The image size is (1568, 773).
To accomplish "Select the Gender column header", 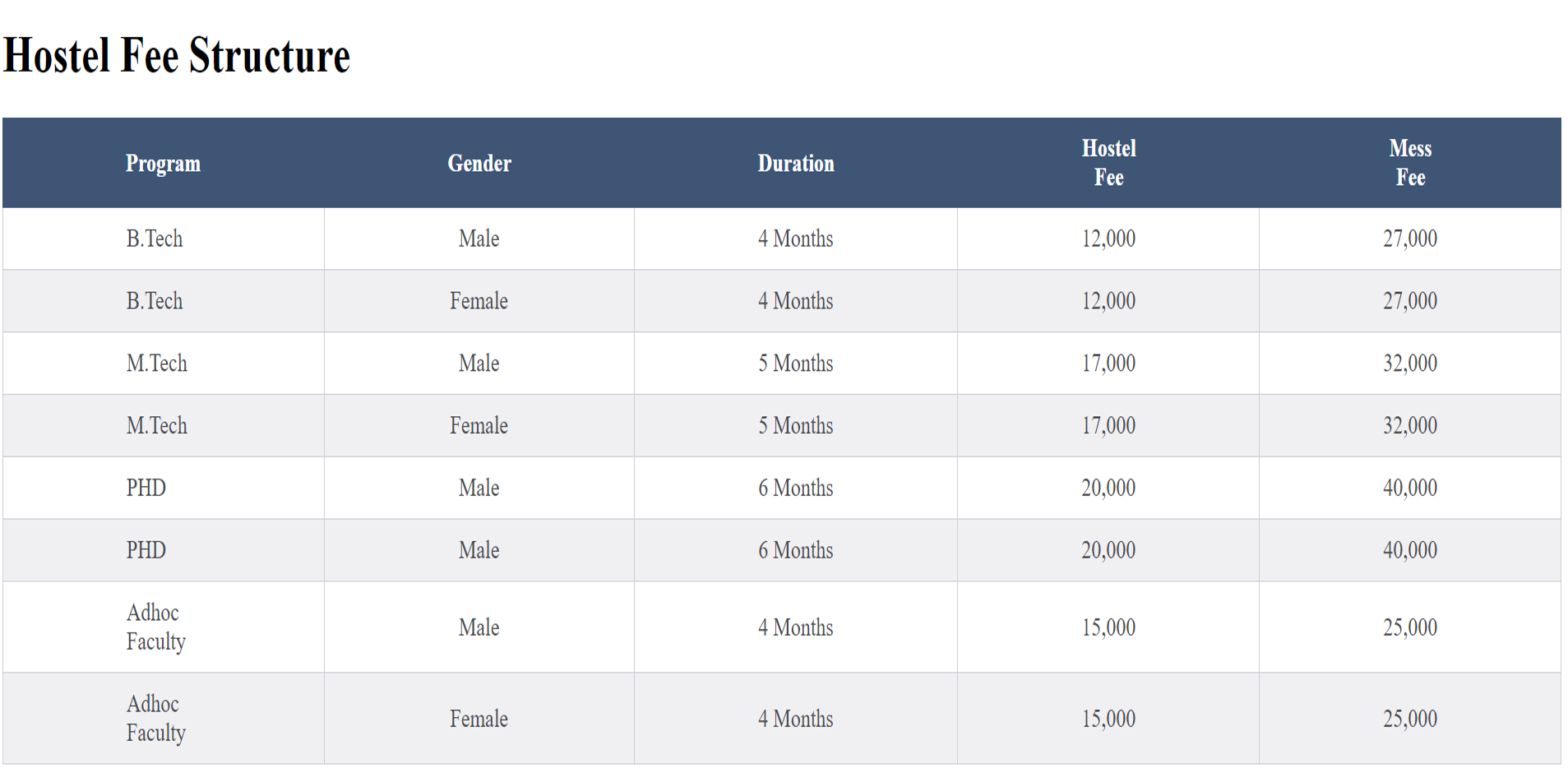I will [479, 164].
